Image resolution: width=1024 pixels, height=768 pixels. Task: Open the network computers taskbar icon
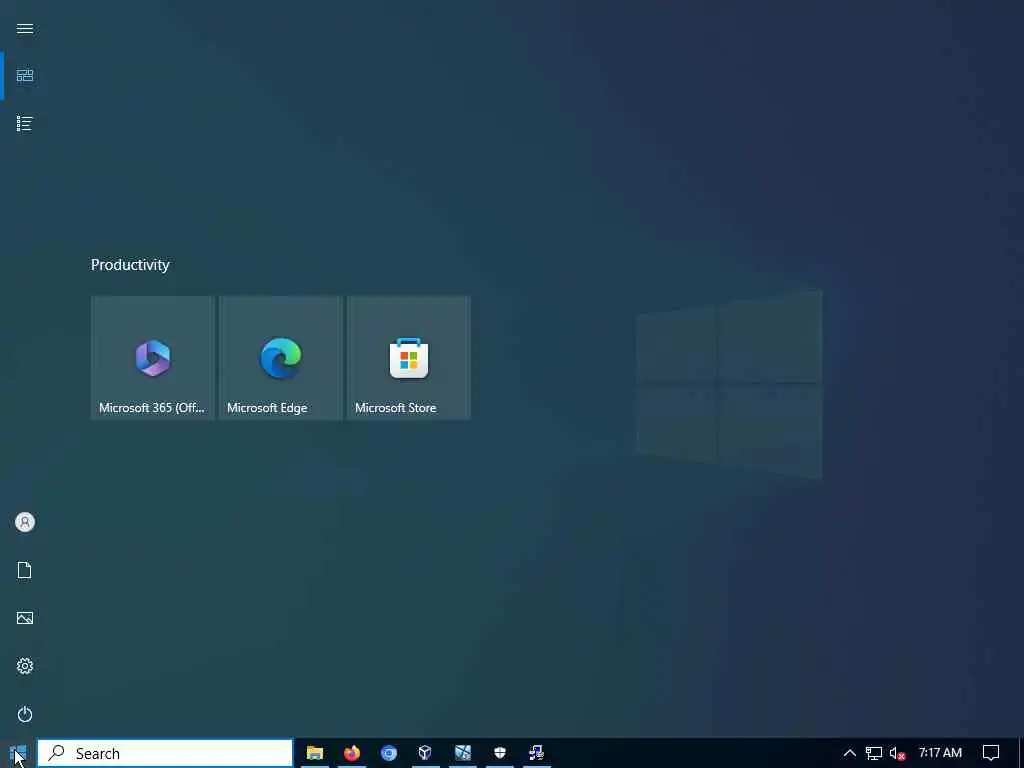click(537, 753)
